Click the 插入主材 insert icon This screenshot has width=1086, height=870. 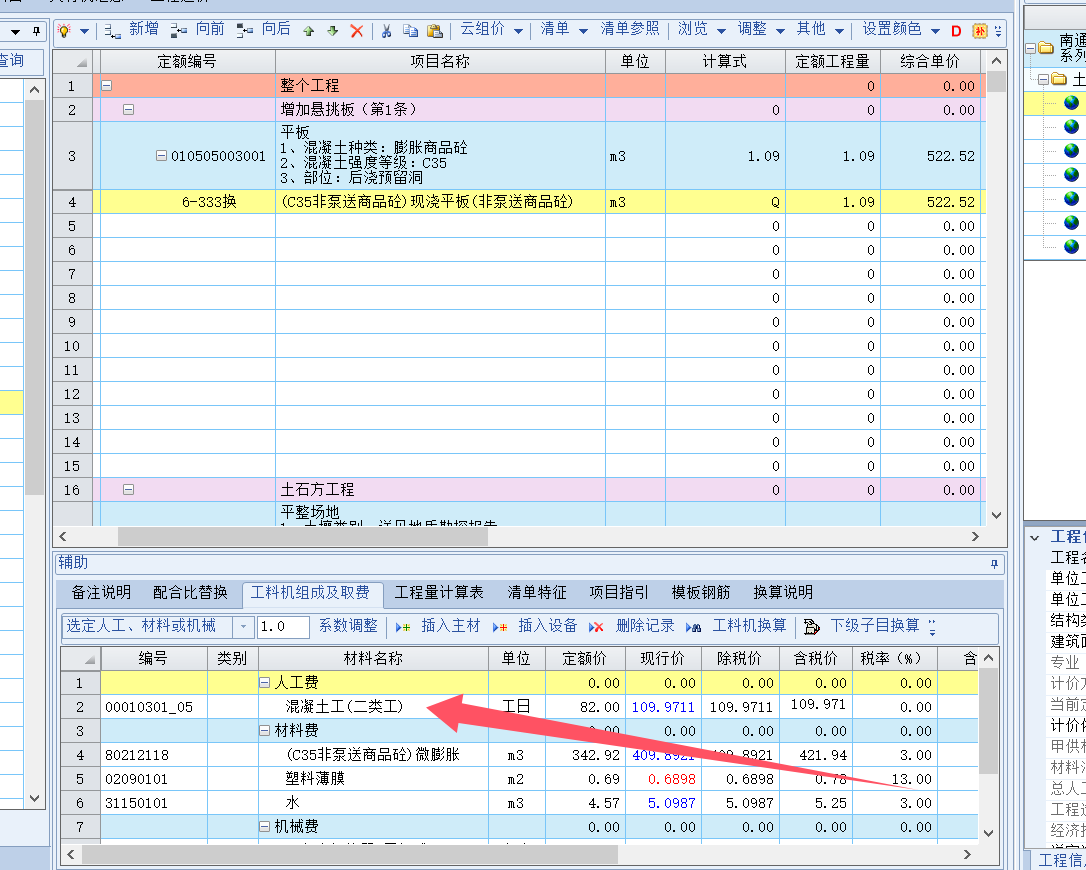point(403,627)
